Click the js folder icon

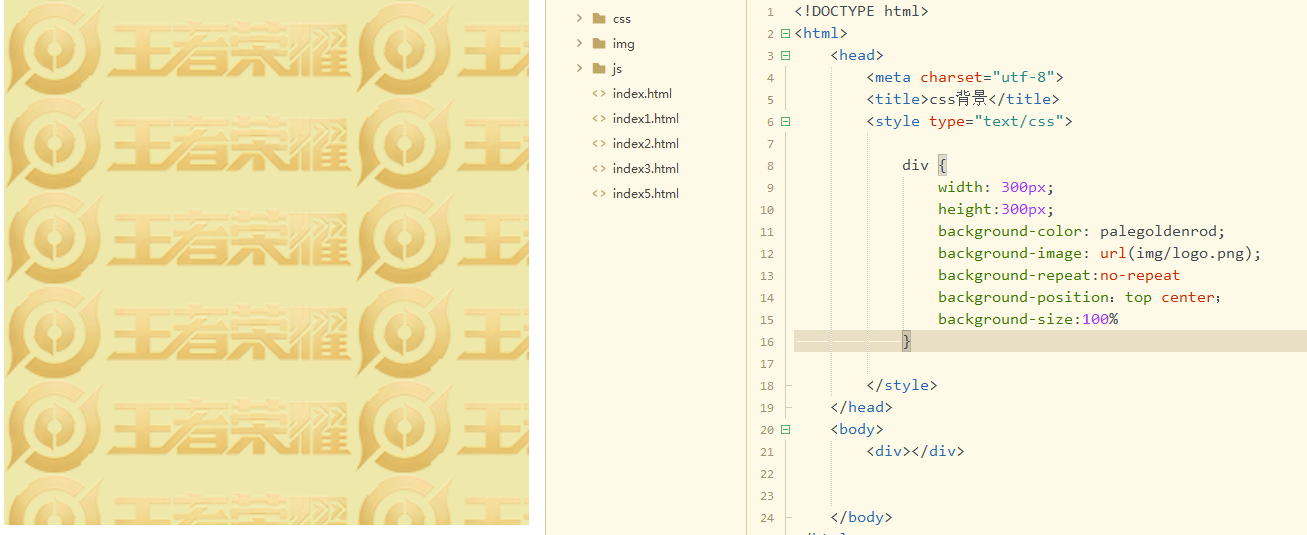[599, 68]
